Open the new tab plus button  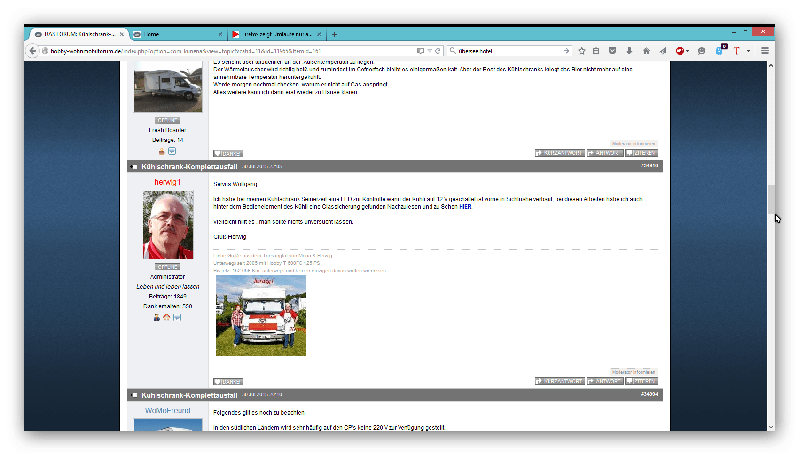coord(334,34)
